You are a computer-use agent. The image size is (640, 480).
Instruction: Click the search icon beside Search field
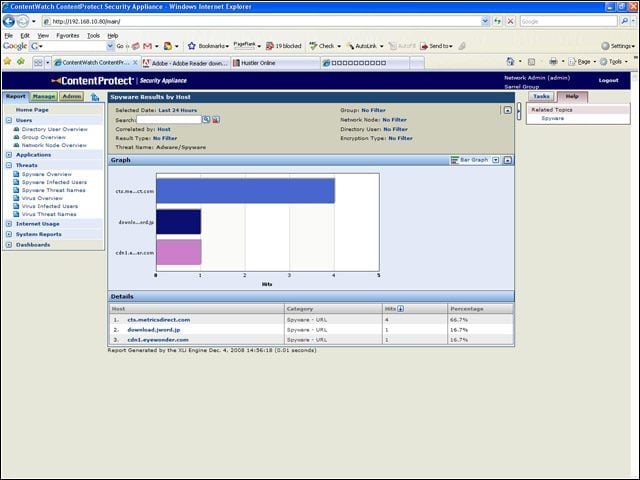[206, 120]
